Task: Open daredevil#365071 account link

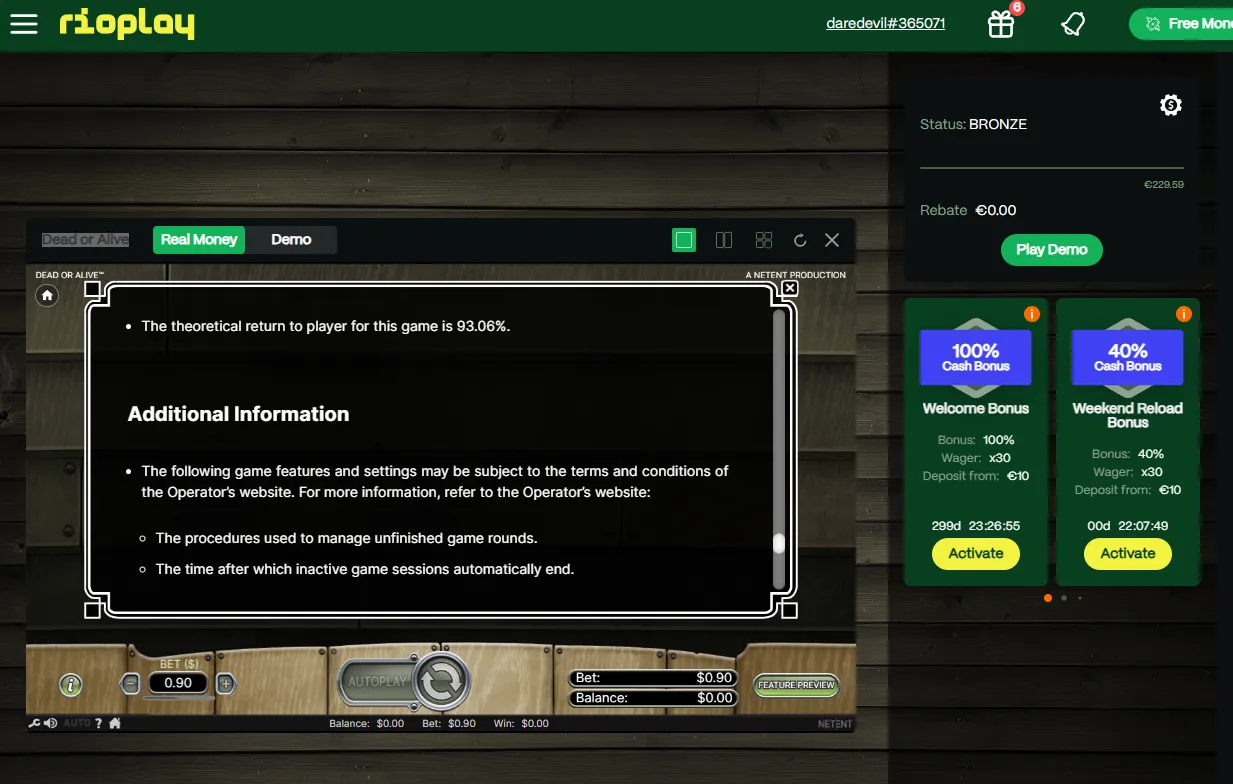Action: [886, 24]
